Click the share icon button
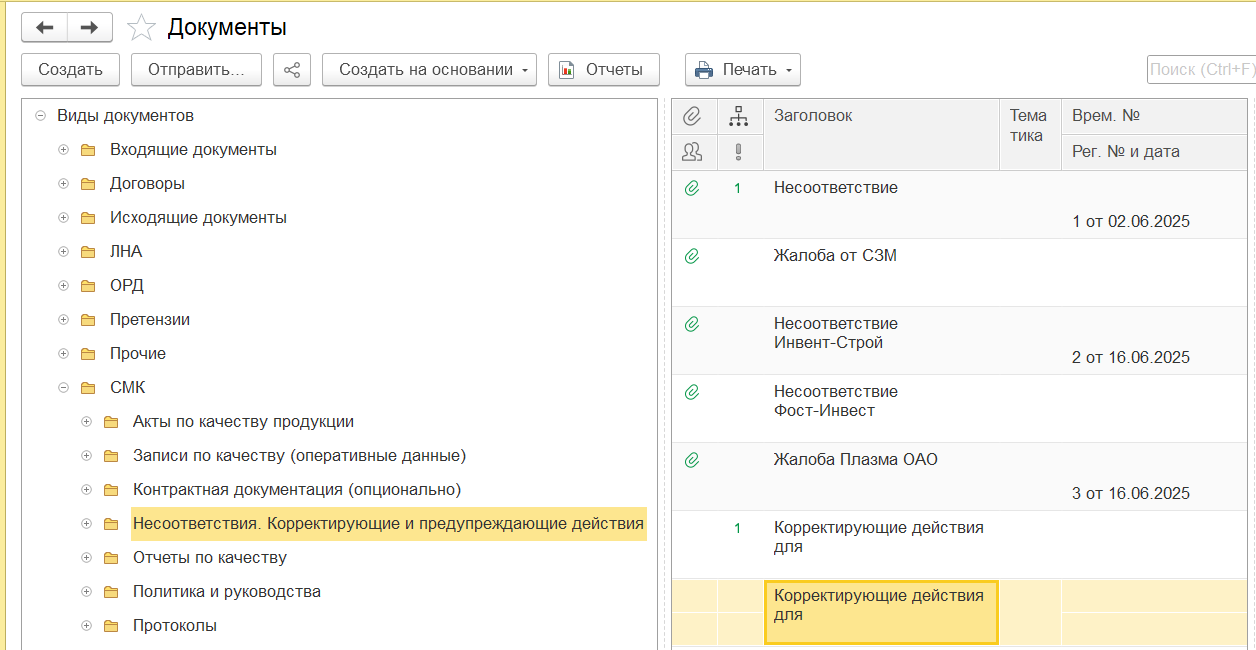1256x650 pixels. (x=292, y=70)
